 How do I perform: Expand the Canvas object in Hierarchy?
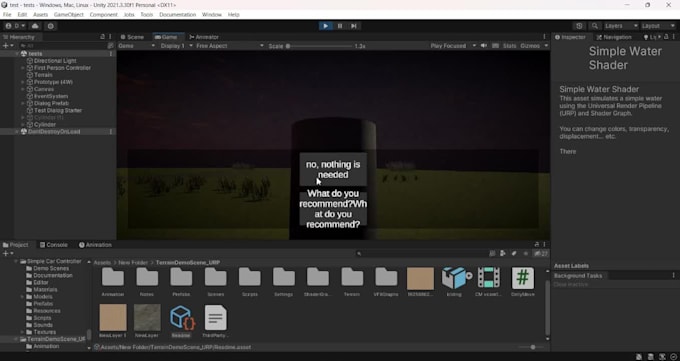23,89
